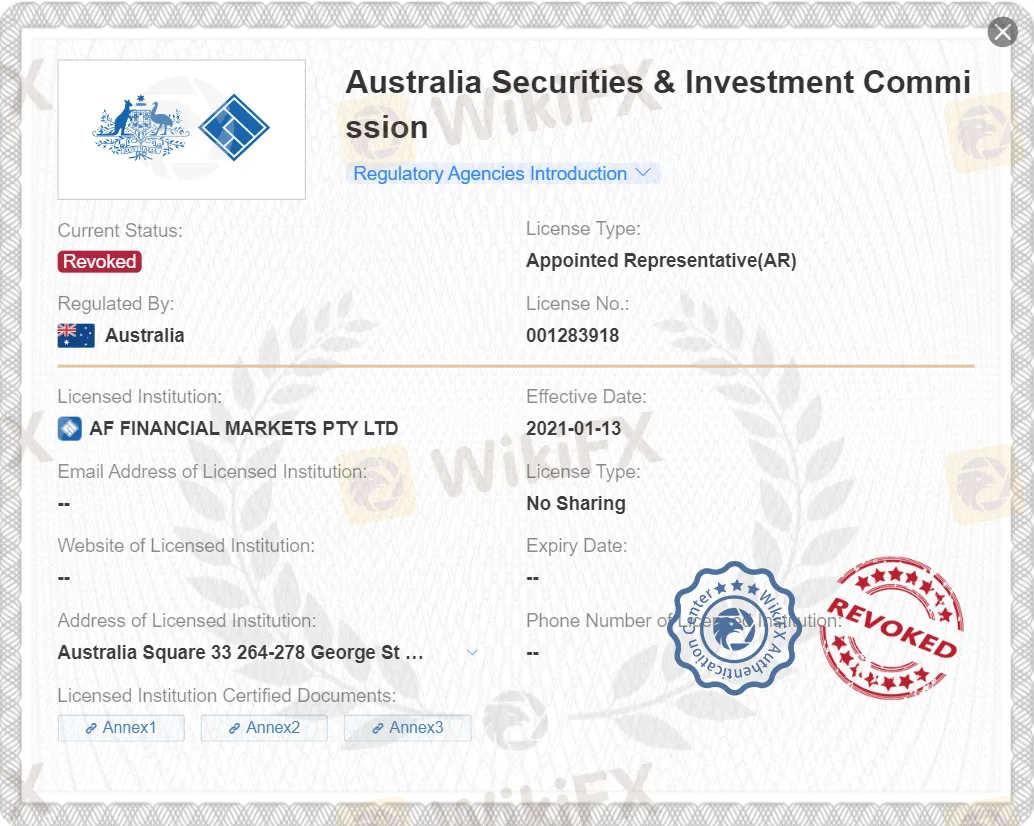The height and width of the screenshot is (826, 1034).
Task: Click the AF FINANCIAL MARKETS institution icon
Action: point(68,428)
